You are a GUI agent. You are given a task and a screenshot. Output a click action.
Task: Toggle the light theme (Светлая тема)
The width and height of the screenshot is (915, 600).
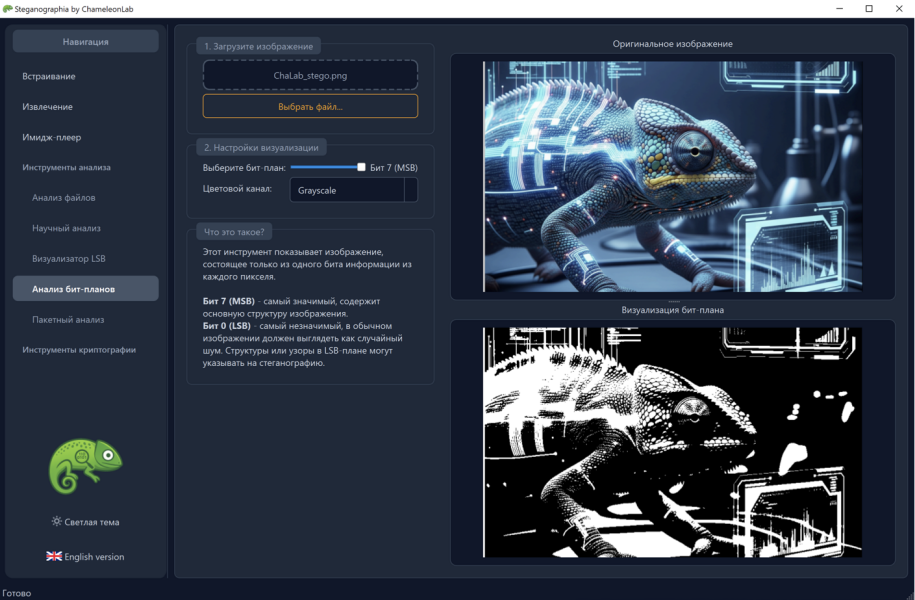click(x=85, y=522)
